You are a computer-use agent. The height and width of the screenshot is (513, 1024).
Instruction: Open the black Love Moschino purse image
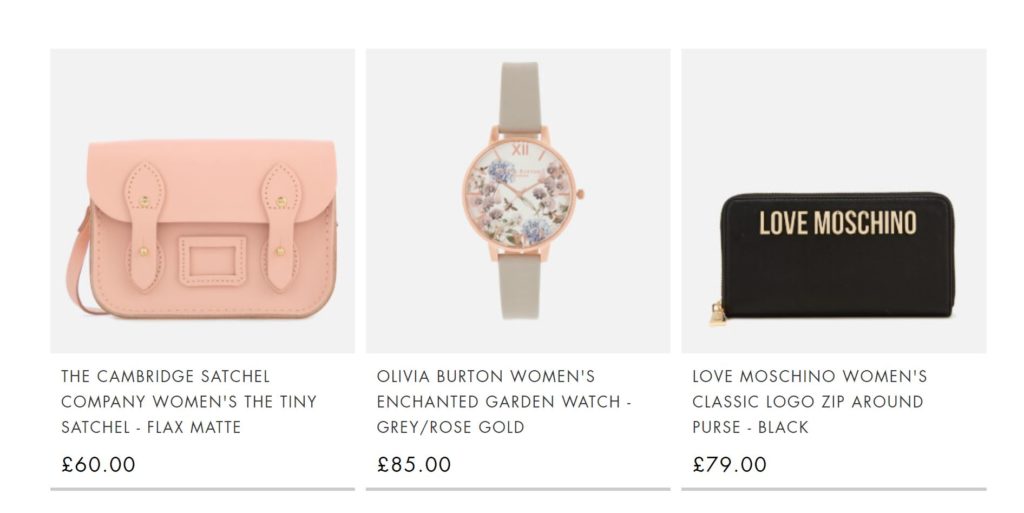tap(834, 201)
